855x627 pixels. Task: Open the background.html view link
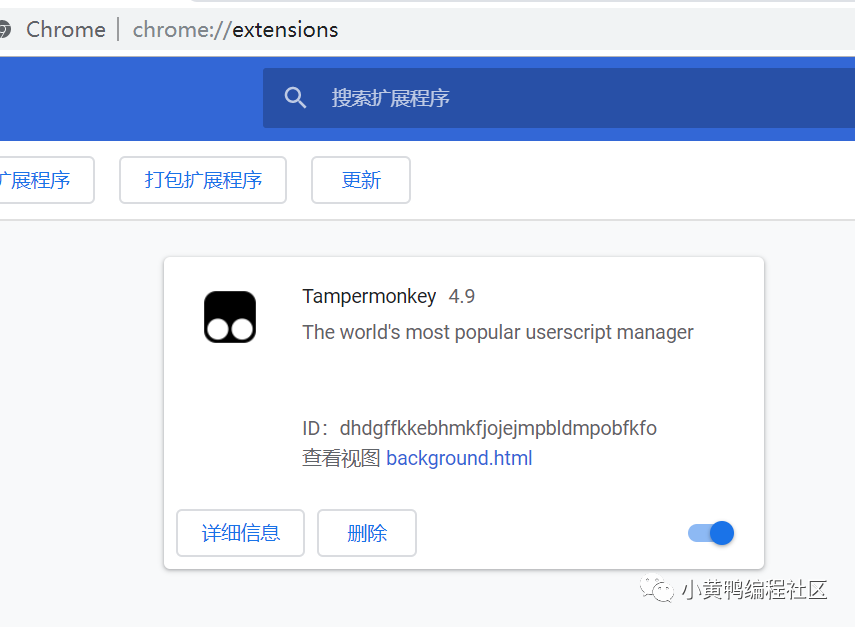459,458
